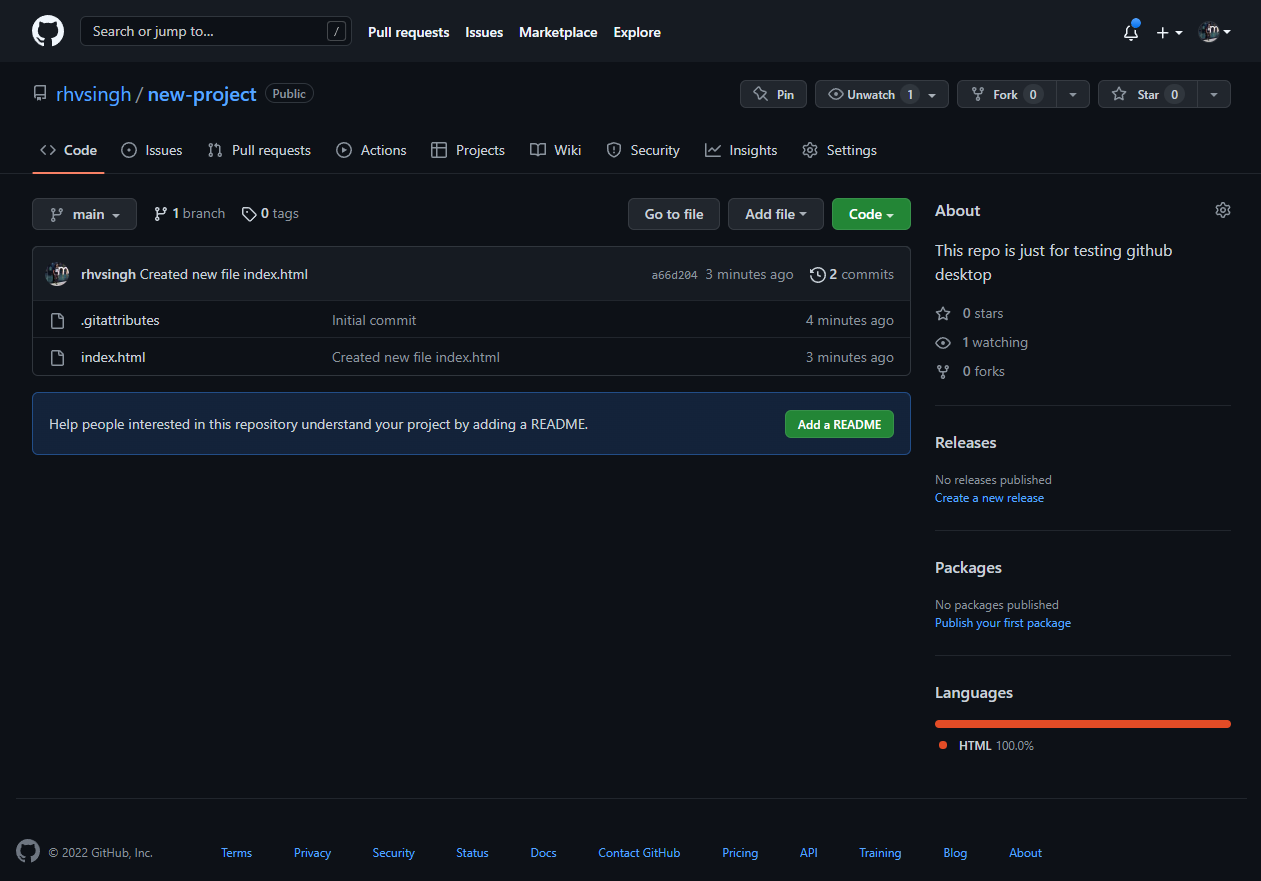This screenshot has width=1261, height=881.
Task: Switch to the Code tab
Action: [x=68, y=150]
